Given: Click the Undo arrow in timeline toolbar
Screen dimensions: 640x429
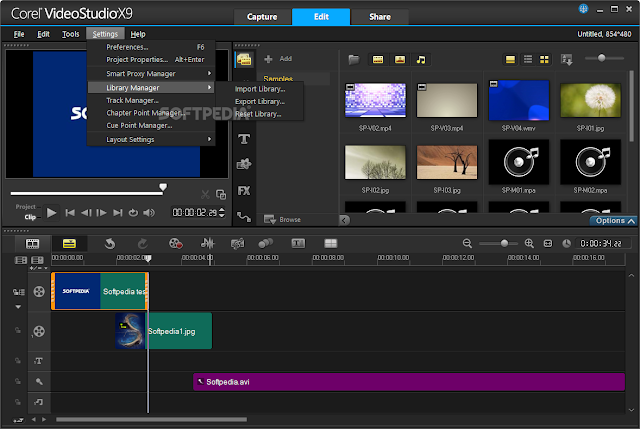Looking at the screenshot, I should click(x=109, y=244).
